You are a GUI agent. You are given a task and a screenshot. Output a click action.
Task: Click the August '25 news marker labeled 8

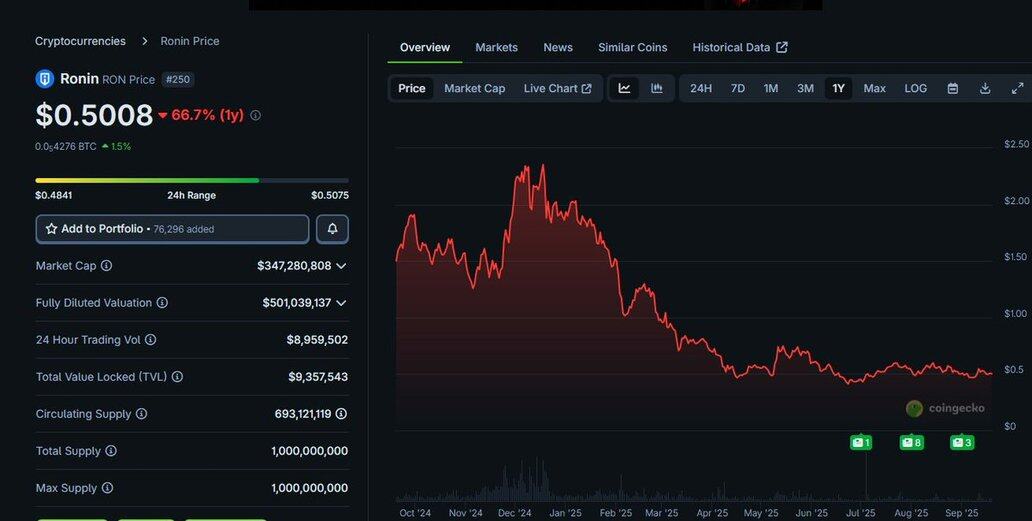pos(912,443)
